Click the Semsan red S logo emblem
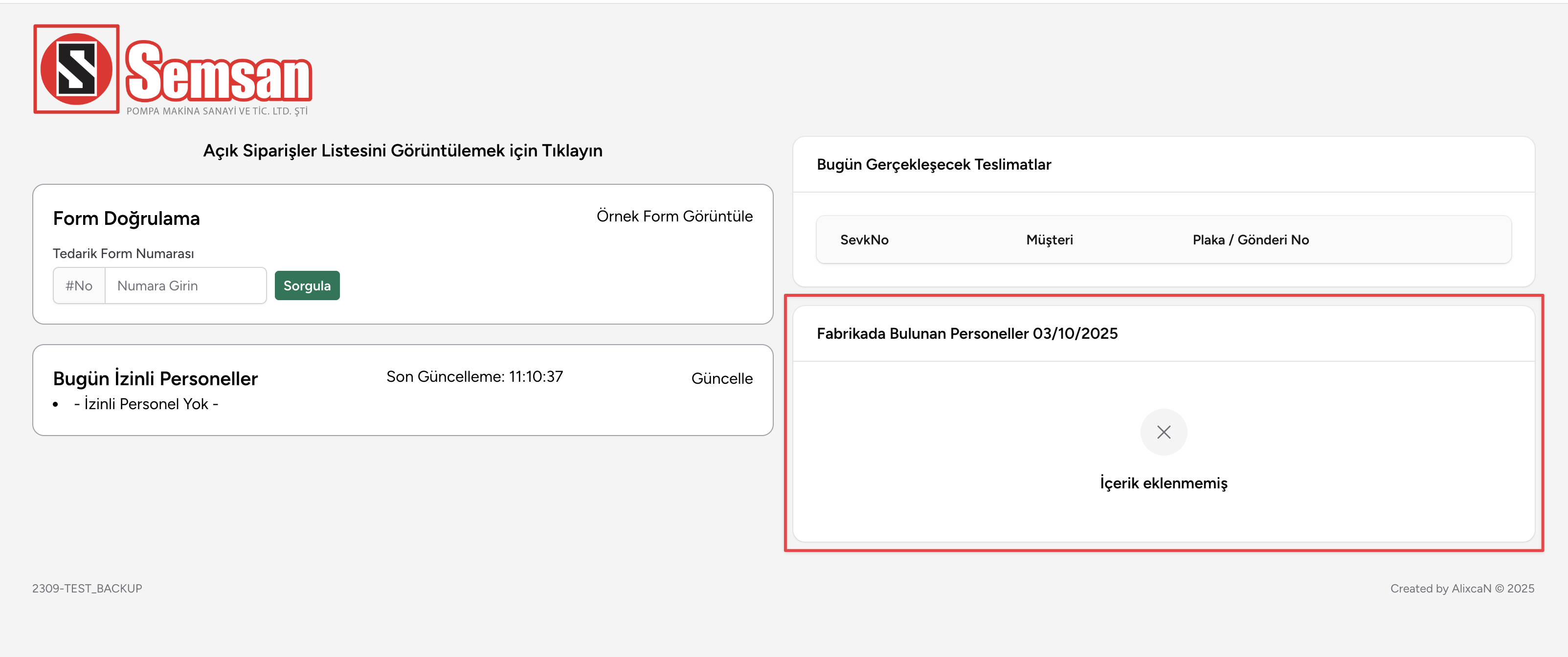Screen dimensions: 1568x657 (x=76, y=69)
